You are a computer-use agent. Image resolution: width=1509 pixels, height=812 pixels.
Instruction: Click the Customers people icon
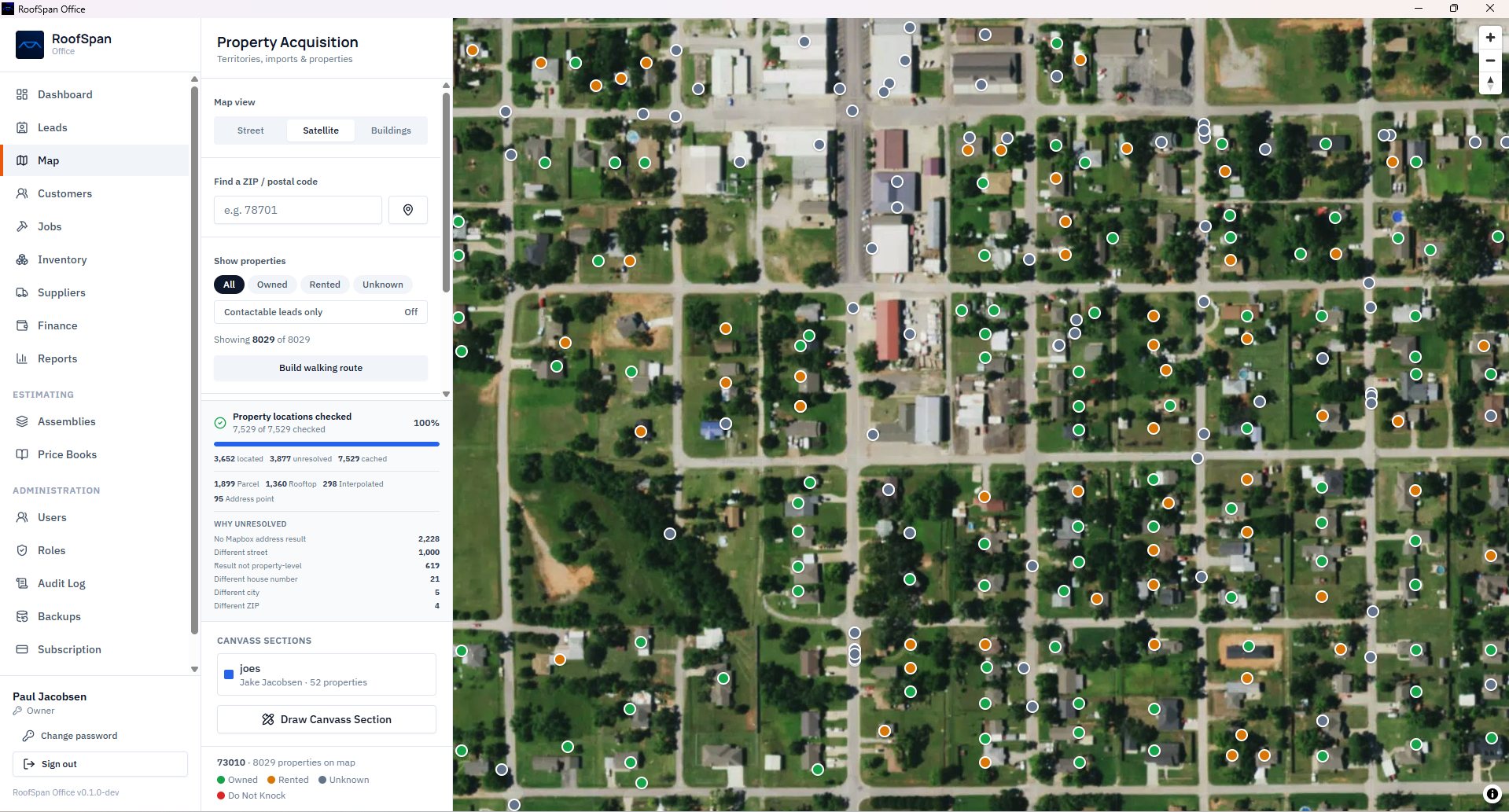pyautogui.click(x=22, y=193)
